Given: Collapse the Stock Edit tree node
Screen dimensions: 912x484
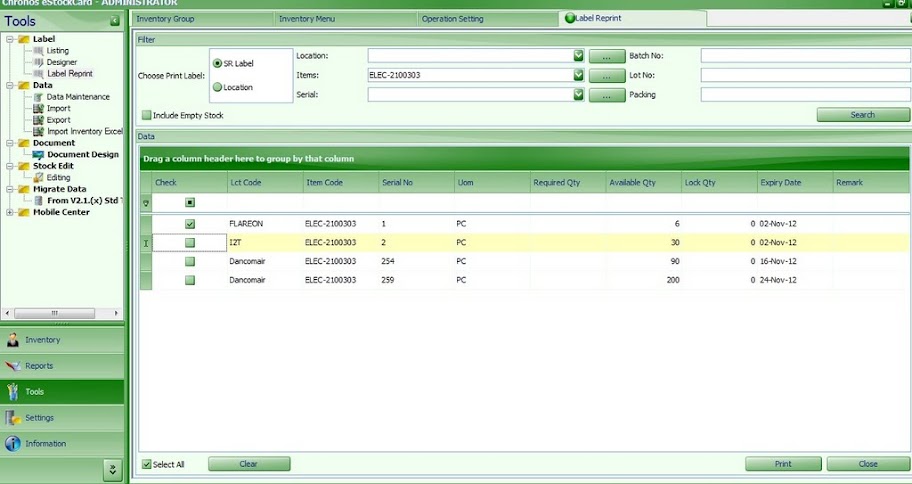Looking at the screenshot, I should tap(10, 166).
